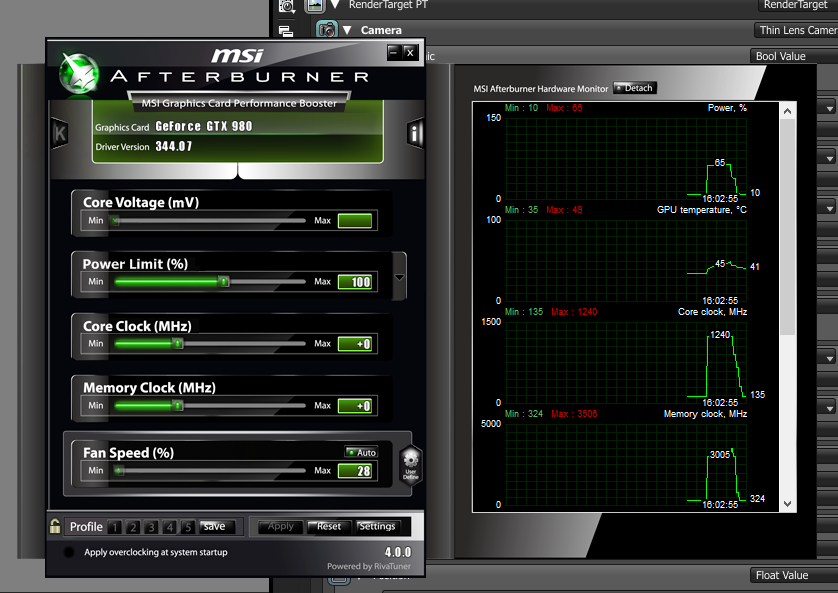Click the Power Limit value field showing 100
838x593 pixels.
point(355,282)
